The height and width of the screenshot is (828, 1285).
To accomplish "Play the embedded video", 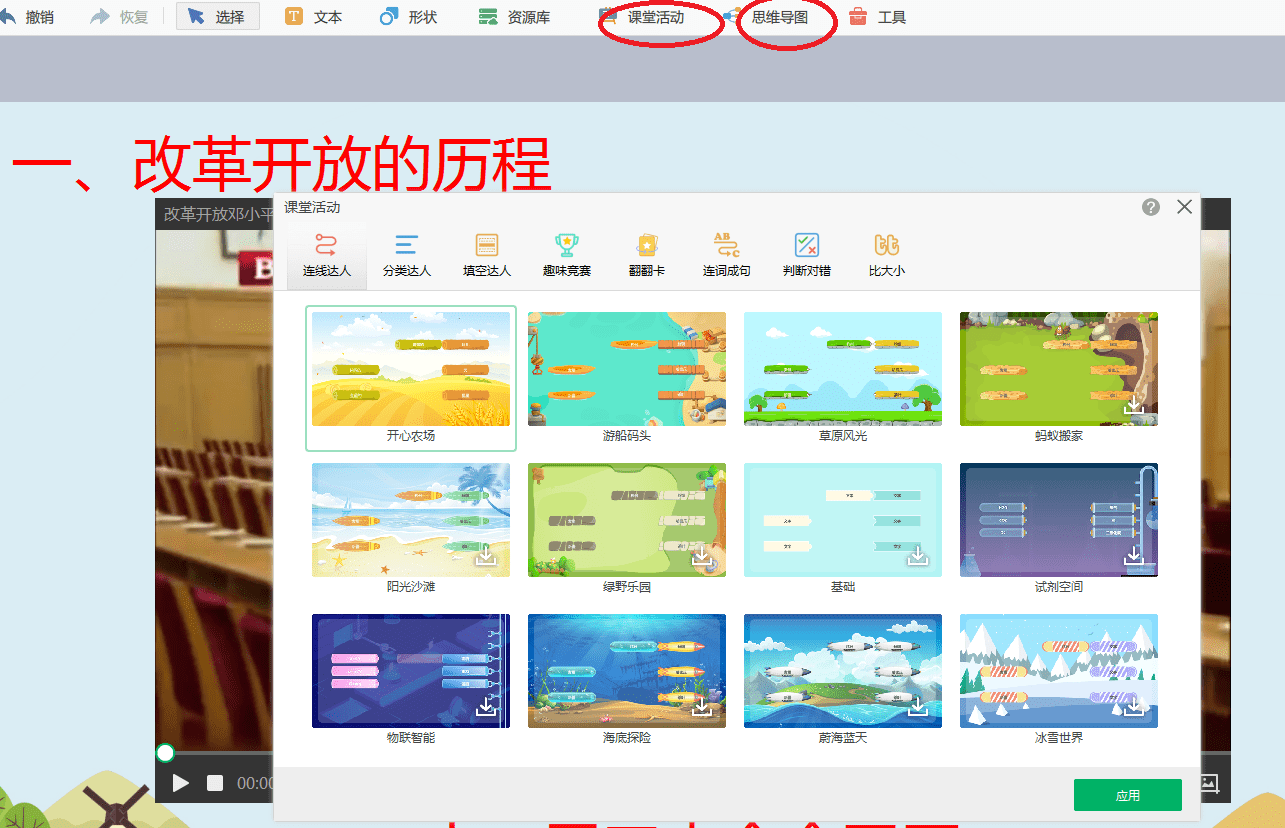I will point(181,783).
